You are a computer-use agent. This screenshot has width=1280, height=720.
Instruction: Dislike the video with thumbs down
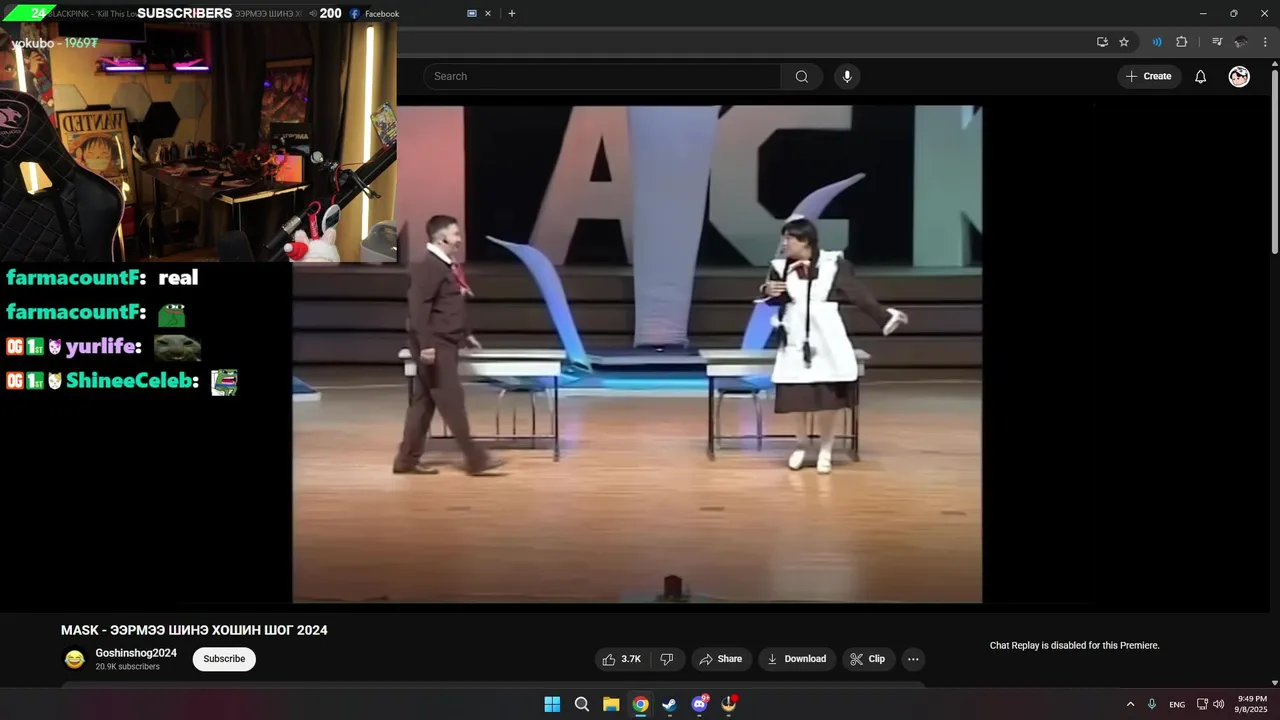click(667, 659)
